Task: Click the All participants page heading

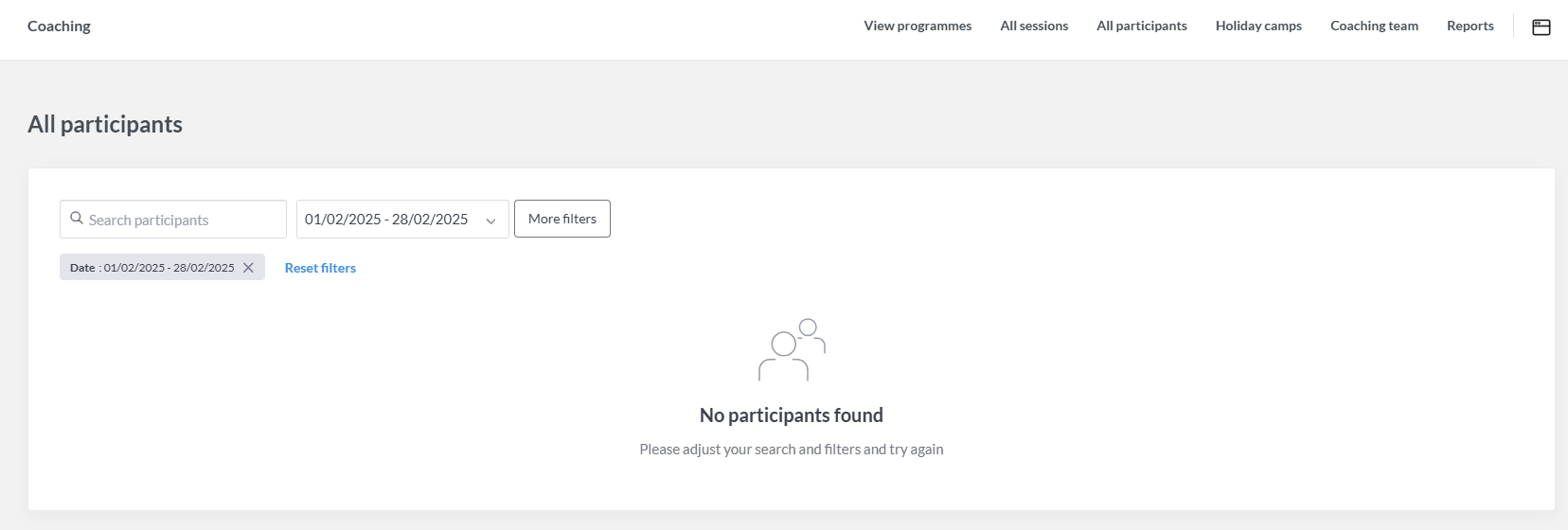Action: point(105,124)
